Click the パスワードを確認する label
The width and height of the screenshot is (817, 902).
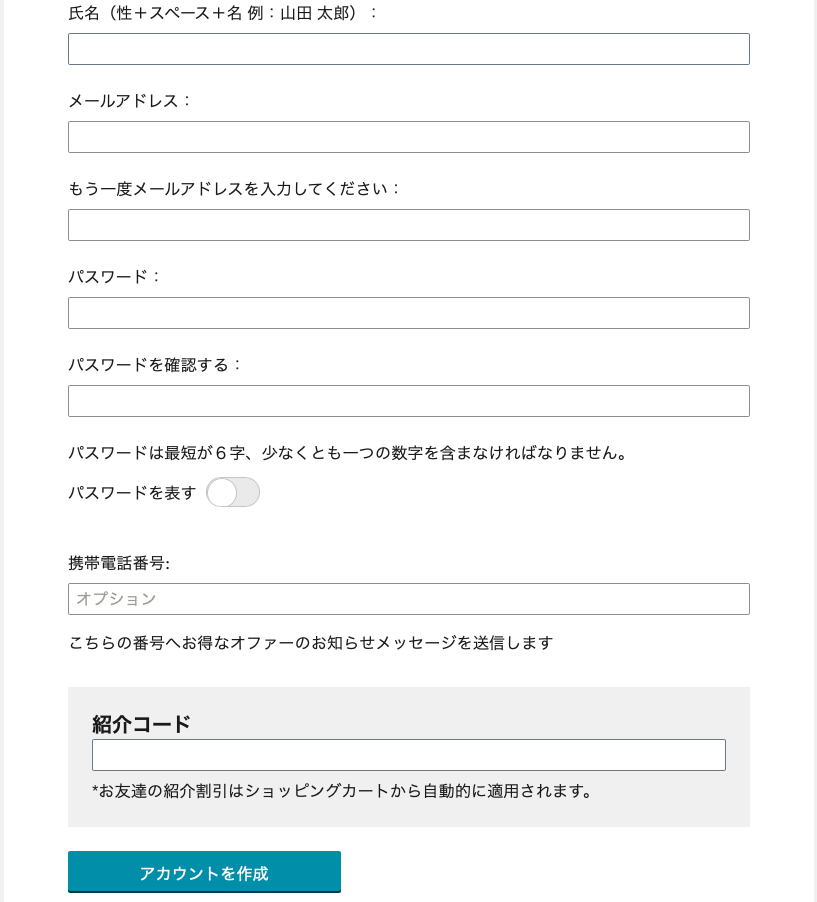click(156, 365)
